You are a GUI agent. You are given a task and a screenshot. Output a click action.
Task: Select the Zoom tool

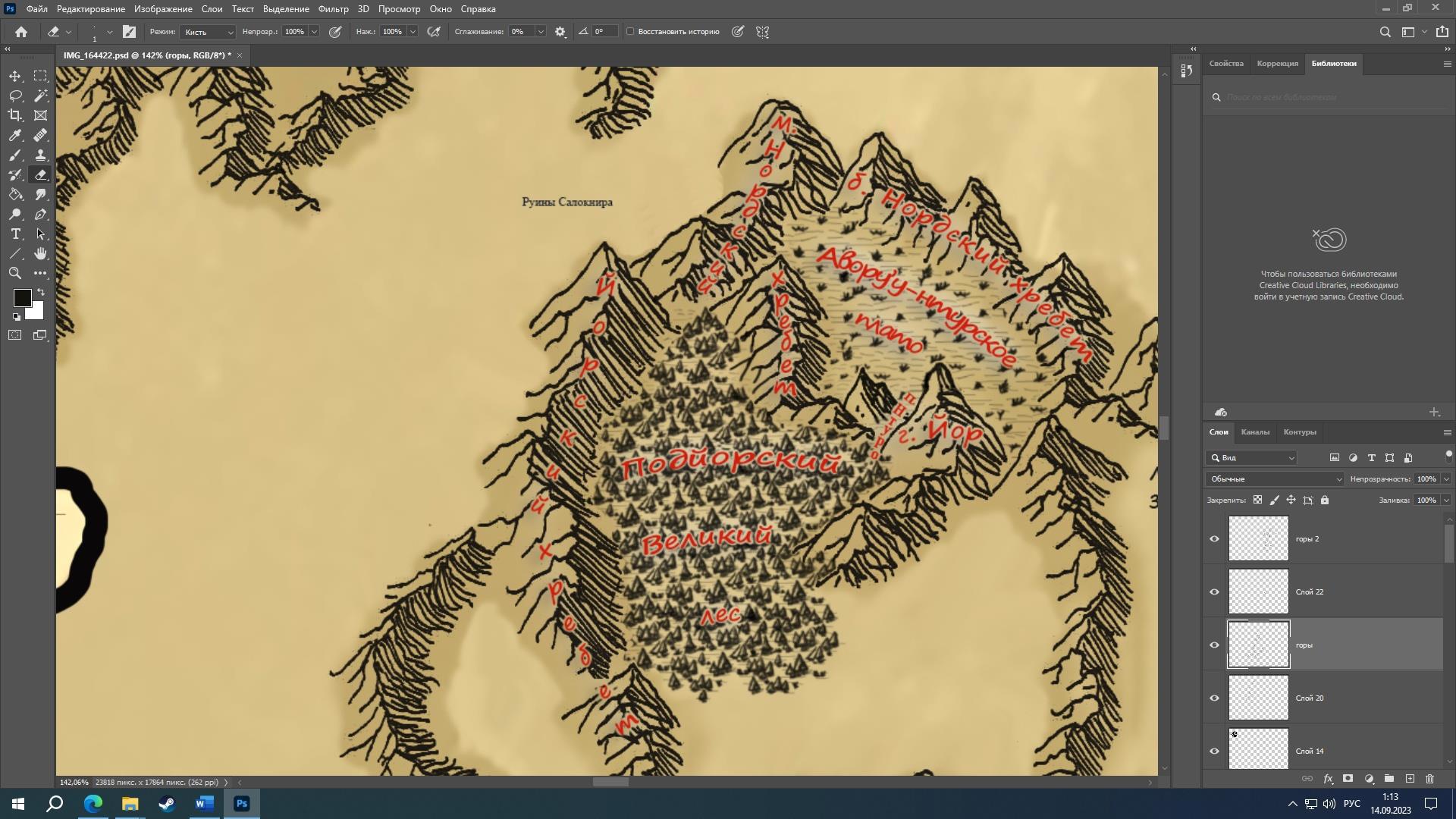click(15, 273)
